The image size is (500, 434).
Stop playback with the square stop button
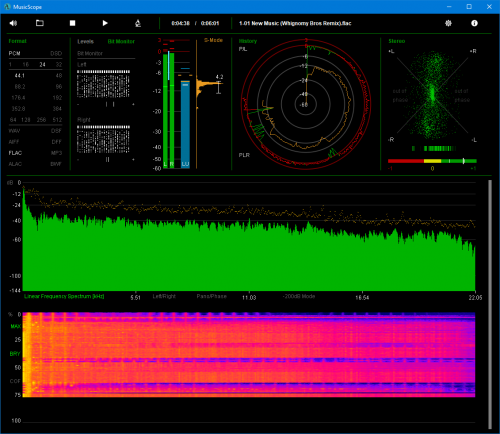pyautogui.click(x=72, y=23)
